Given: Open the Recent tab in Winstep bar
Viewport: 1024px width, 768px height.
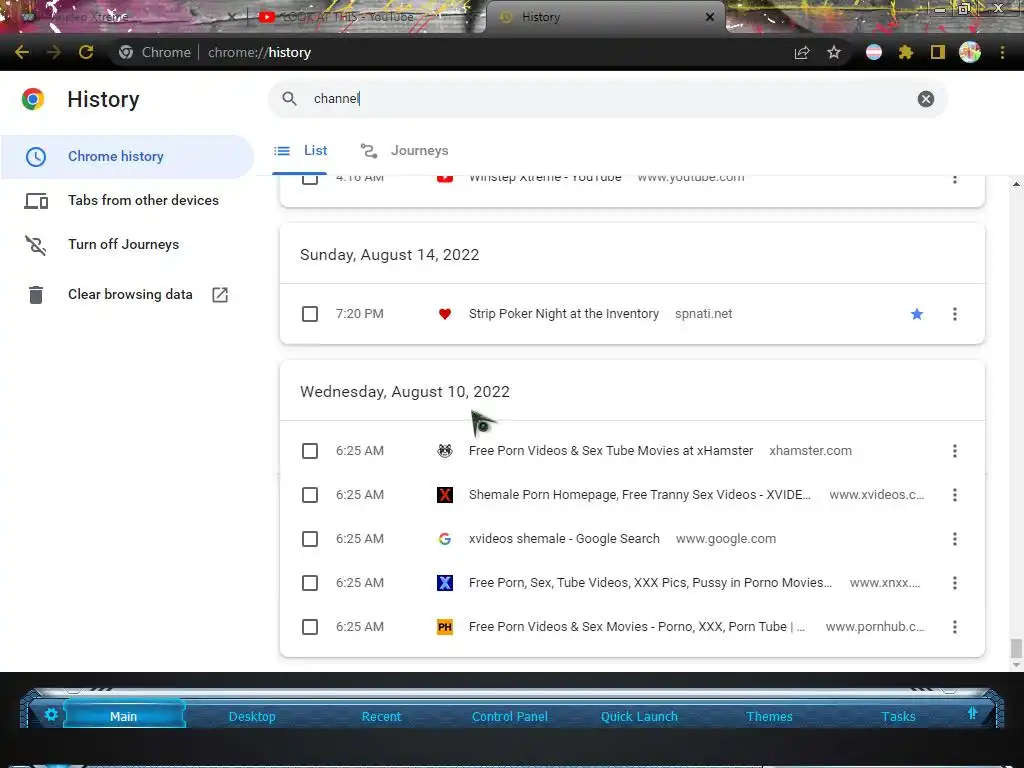Looking at the screenshot, I should [x=381, y=716].
